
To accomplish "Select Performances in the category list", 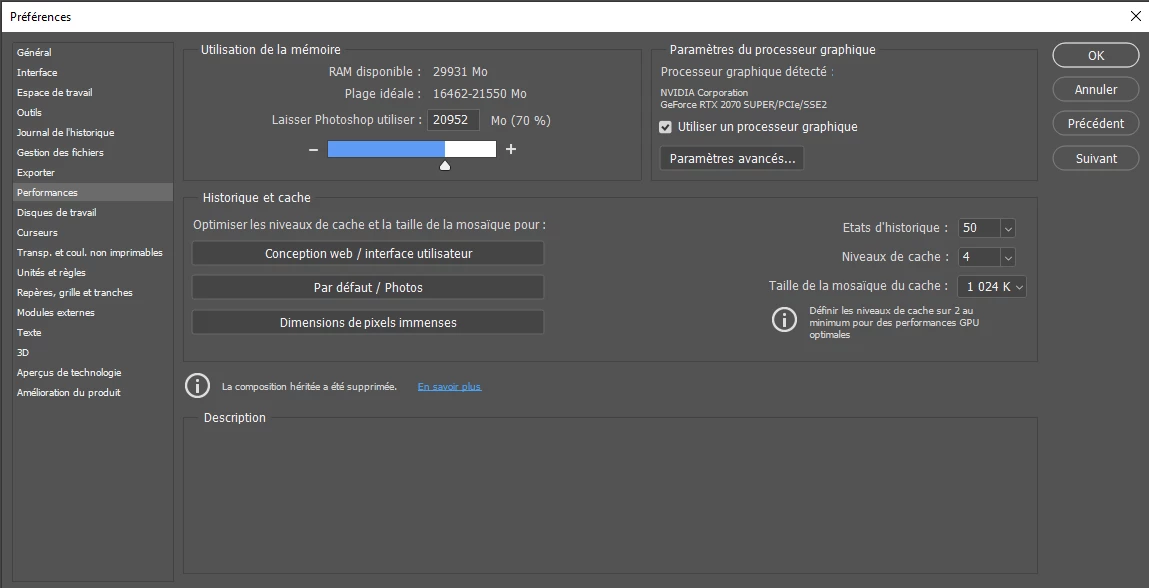I will click(93, 192).
